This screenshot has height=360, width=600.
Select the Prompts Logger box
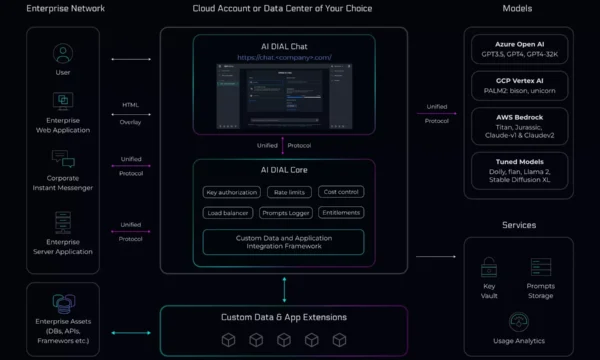[x=286, y=213]
